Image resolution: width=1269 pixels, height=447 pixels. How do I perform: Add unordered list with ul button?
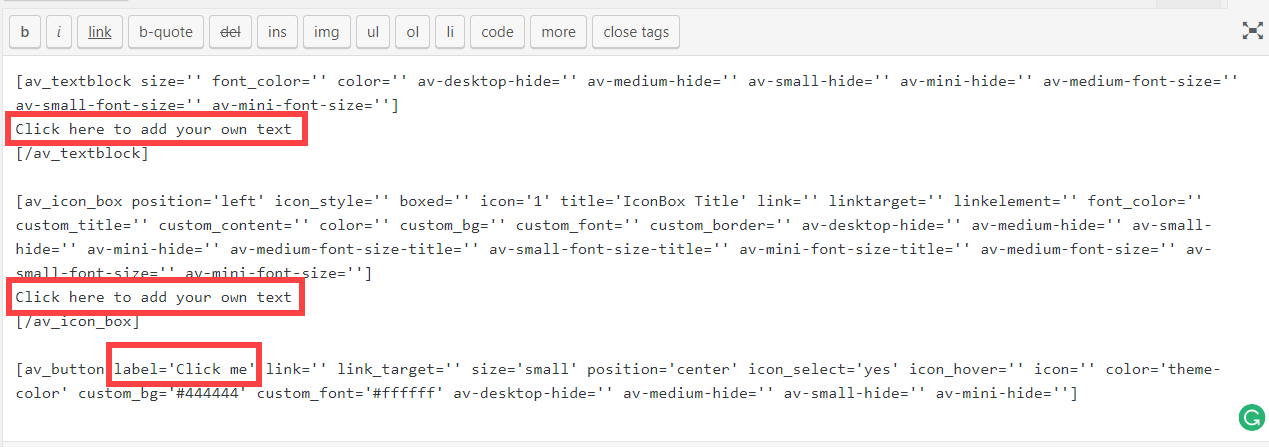[372, 32]
